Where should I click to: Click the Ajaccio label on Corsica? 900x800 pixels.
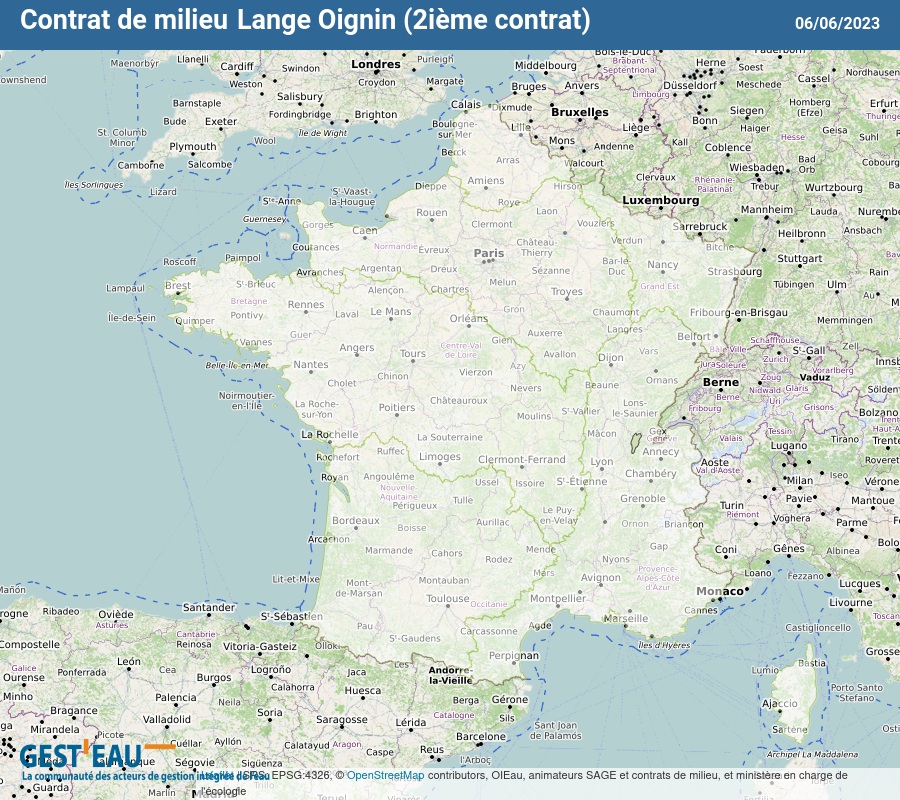point(779,704)
